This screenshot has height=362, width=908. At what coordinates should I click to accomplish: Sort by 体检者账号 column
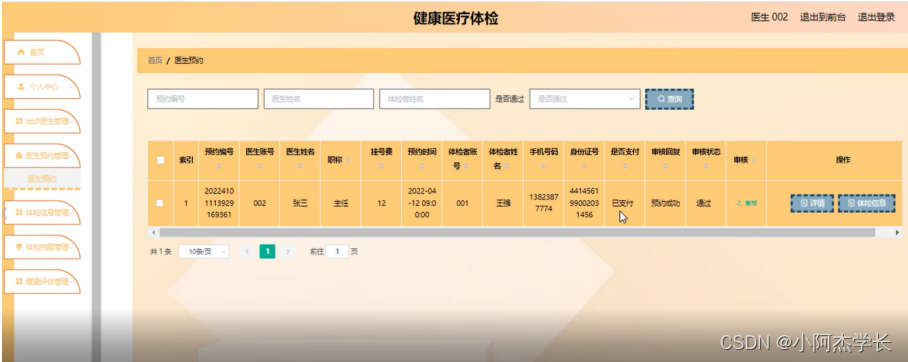(x=466, y=166)
